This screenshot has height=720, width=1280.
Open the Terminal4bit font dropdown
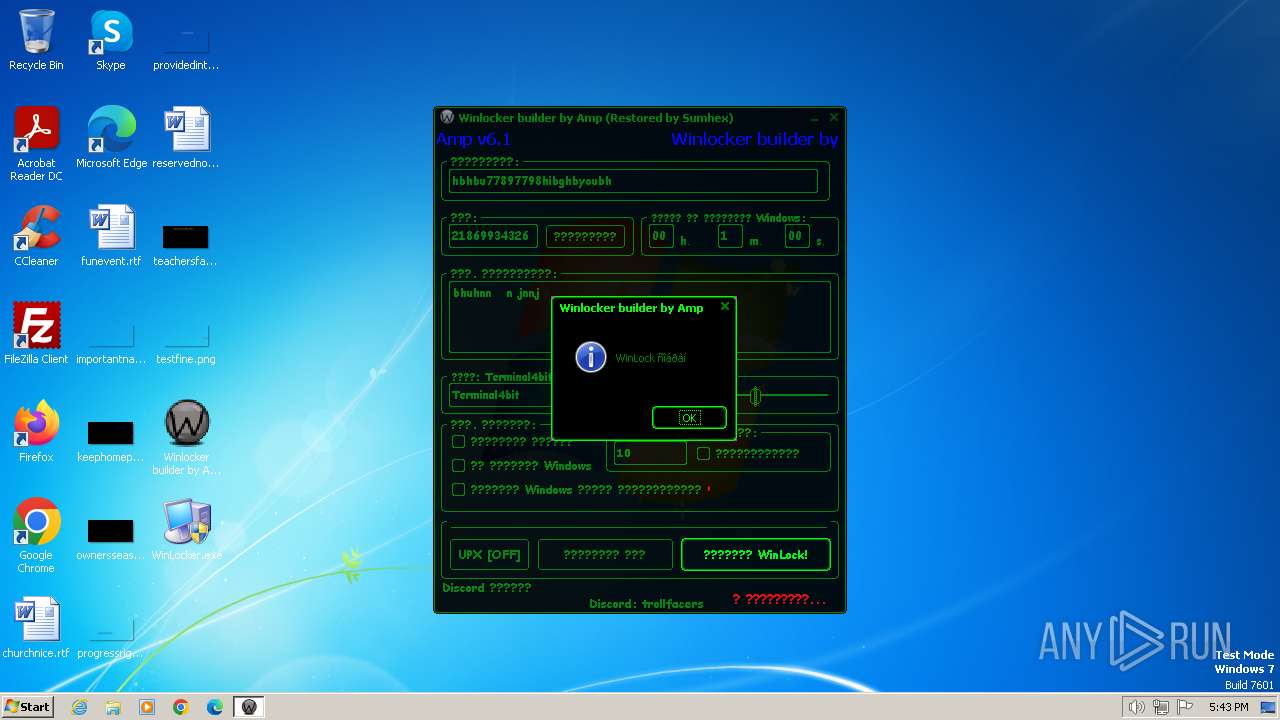pos(500,395)
